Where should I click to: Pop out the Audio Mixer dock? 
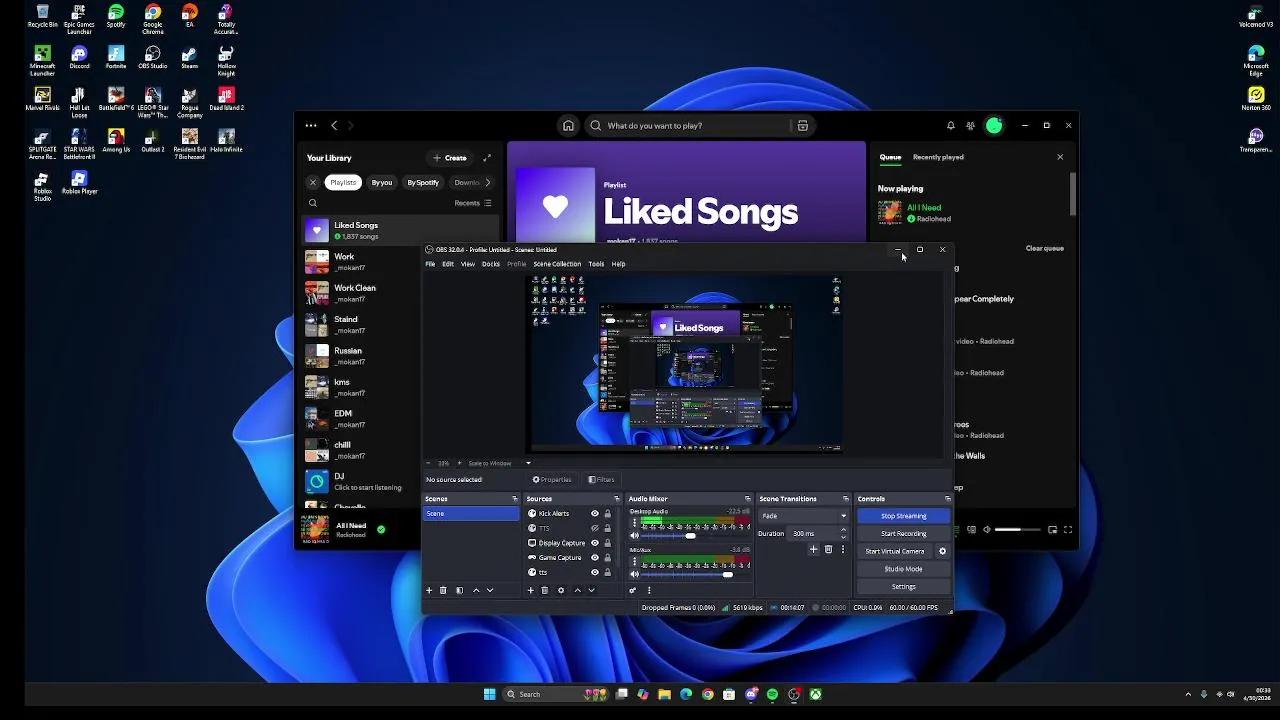click(747, 499)
